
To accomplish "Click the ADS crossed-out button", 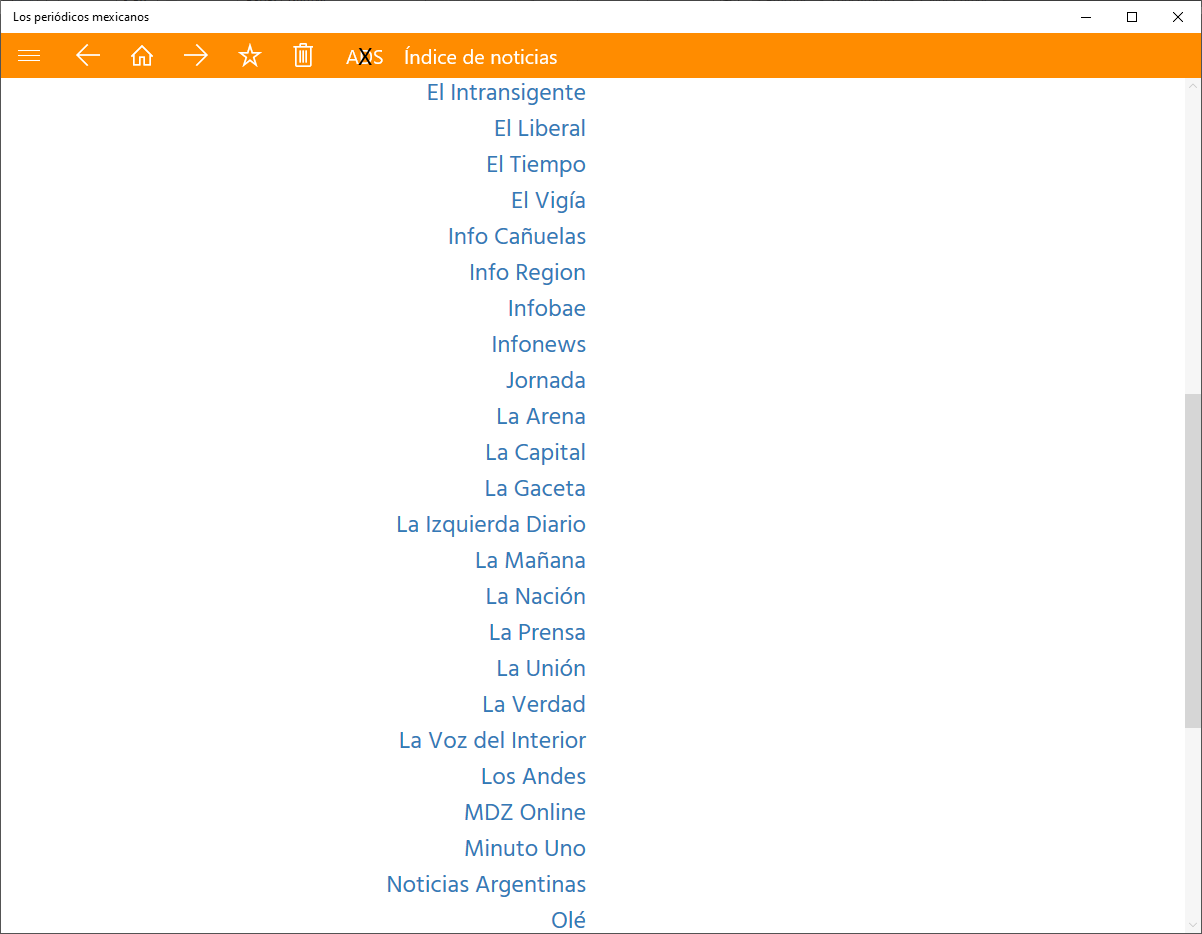I will coord(365,57).
